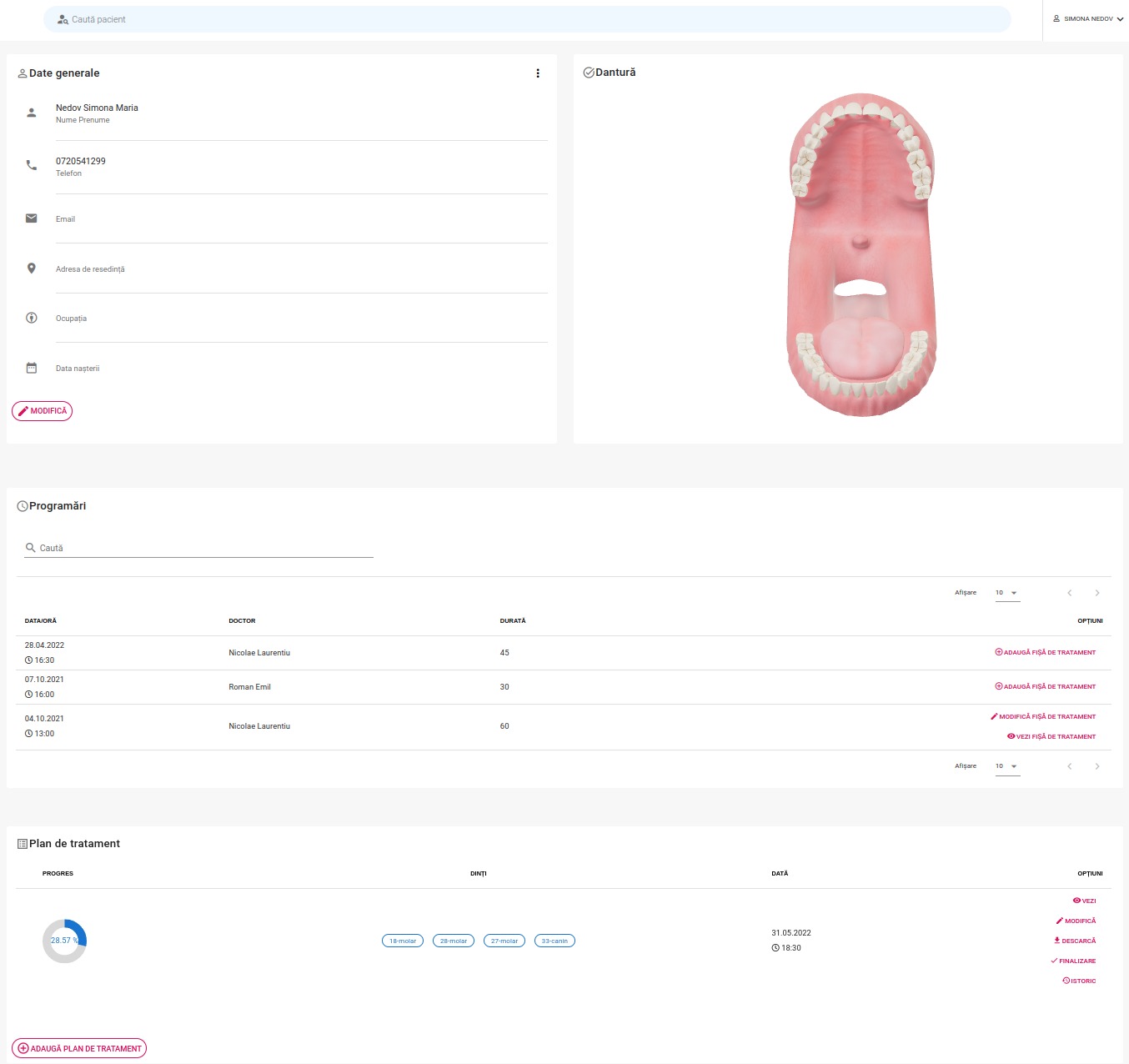Click the location pin icon for address
Screen dimensions: 1129x1064
coord(32,269)
